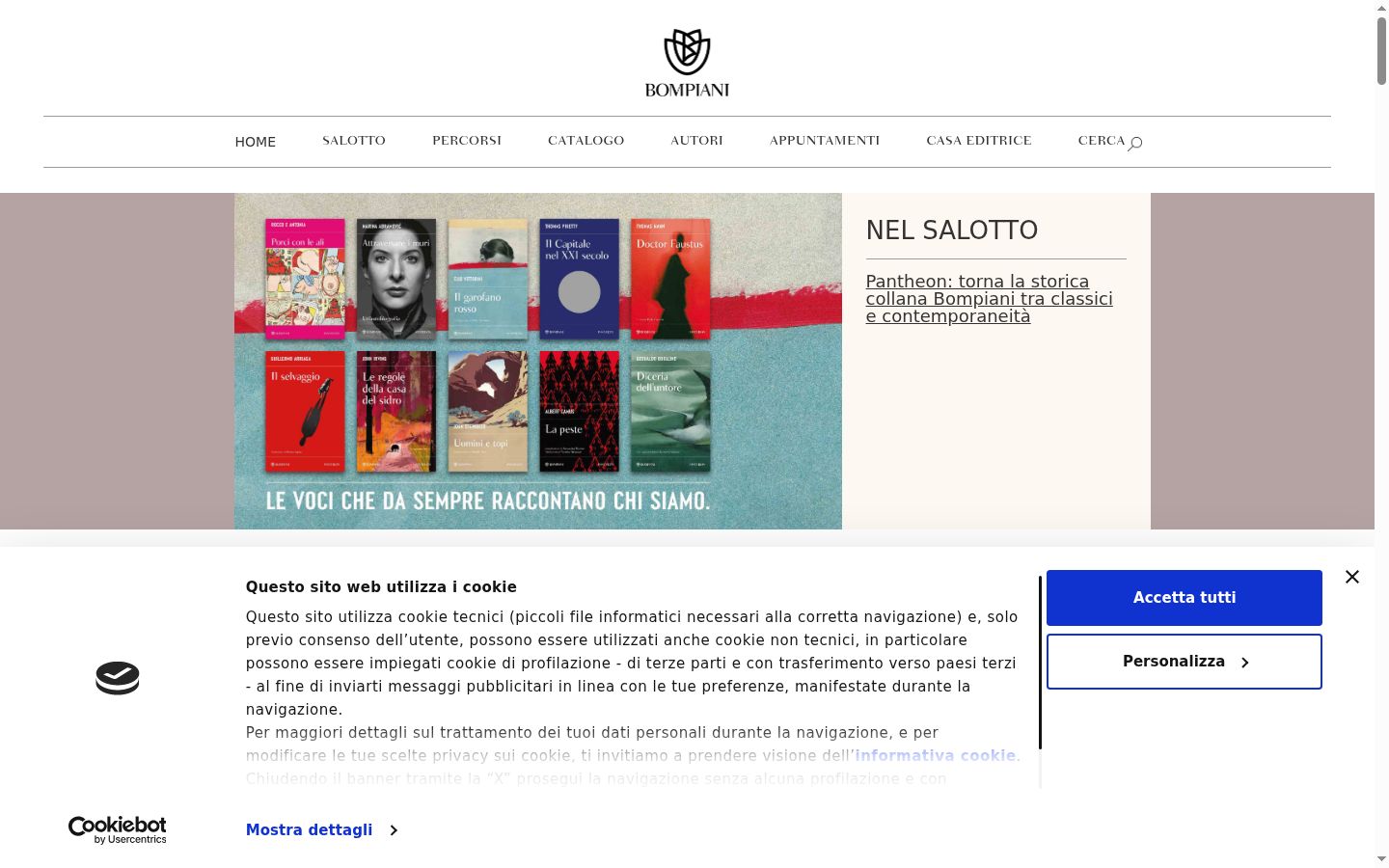
Task: Click the Uomini e topi book cover
Action: (488, 412)
